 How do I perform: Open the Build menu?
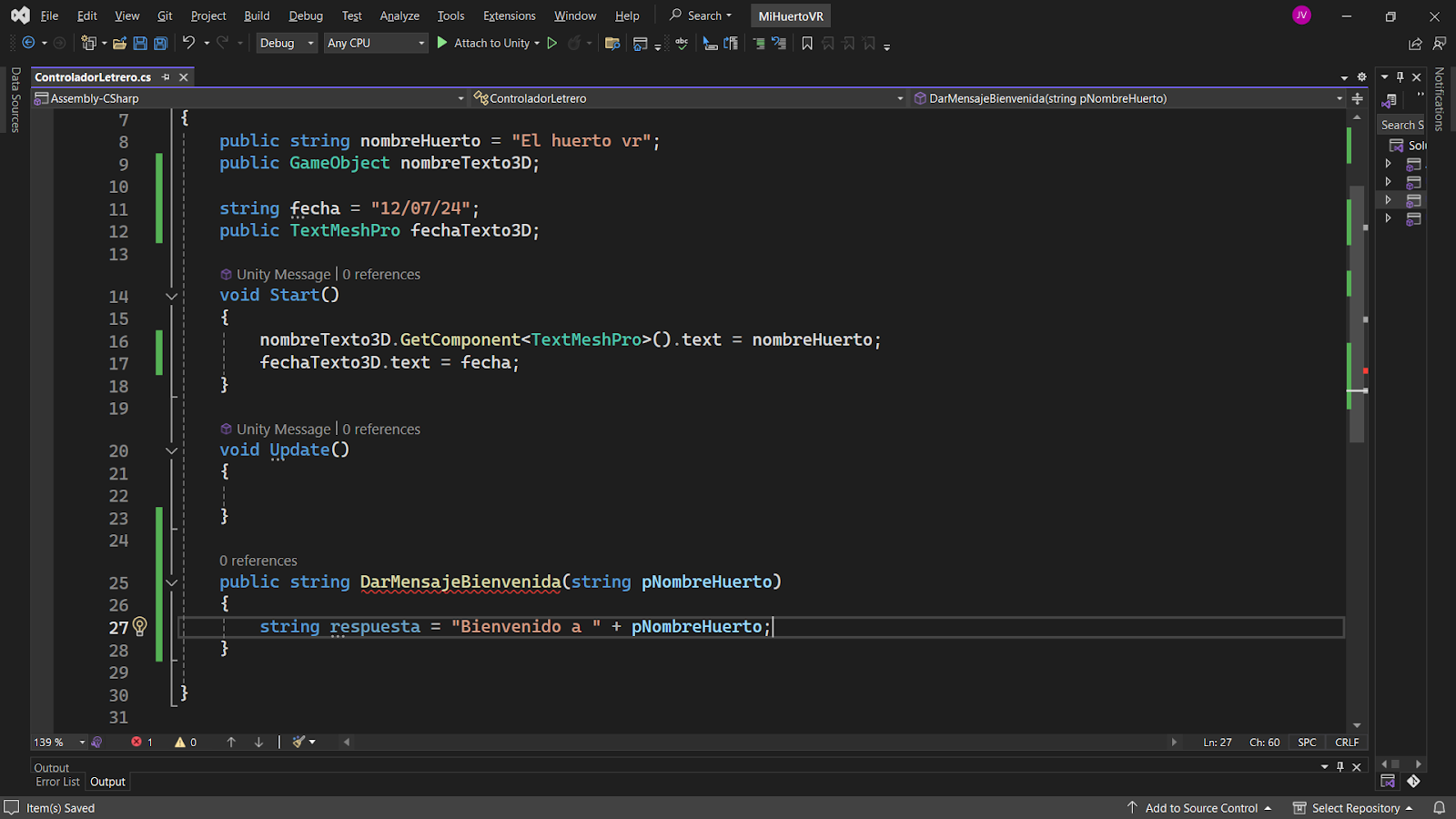pos(257,15)
